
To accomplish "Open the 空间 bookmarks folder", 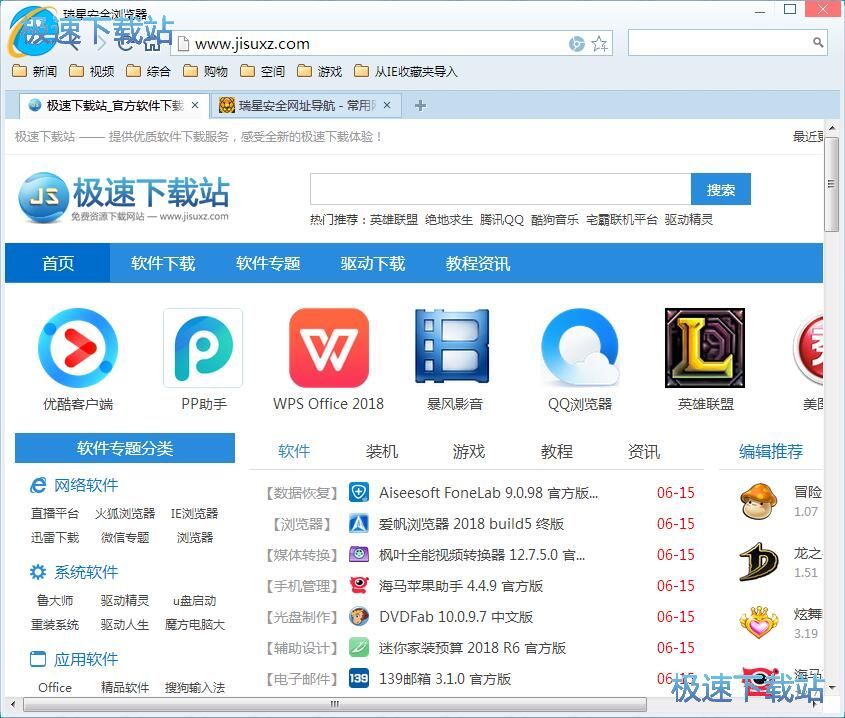I will pyautogui.click(x=263, y=71).
